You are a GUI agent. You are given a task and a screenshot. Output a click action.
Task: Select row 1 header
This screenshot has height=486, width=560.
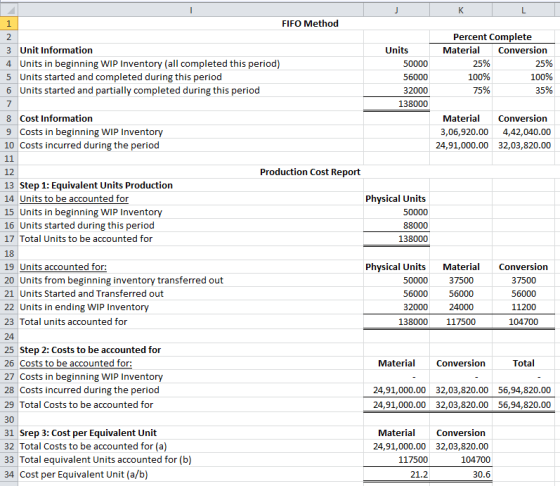(x=9, y=24)
